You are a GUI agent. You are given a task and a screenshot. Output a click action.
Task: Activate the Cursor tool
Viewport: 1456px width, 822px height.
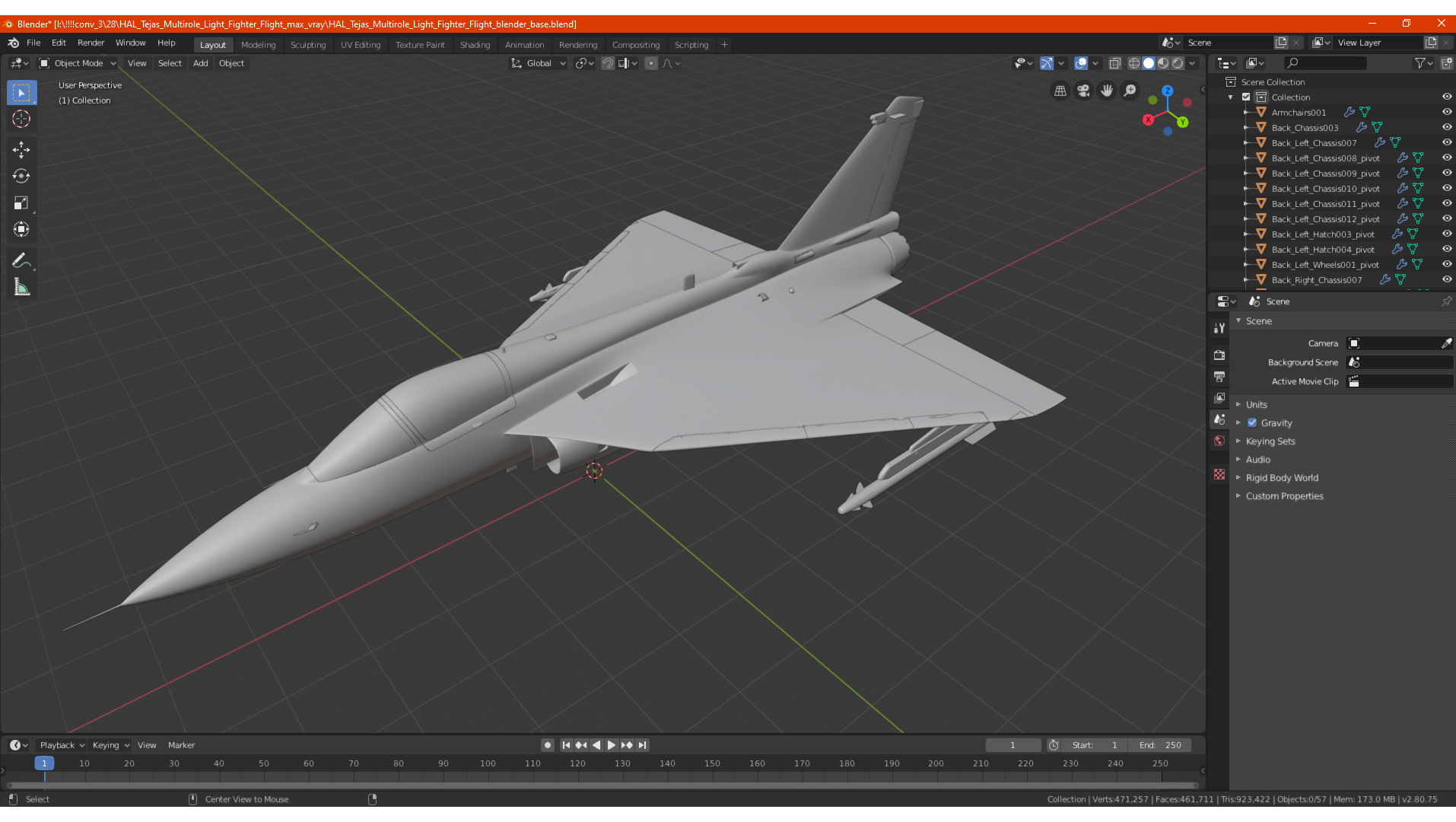(21, 119)
